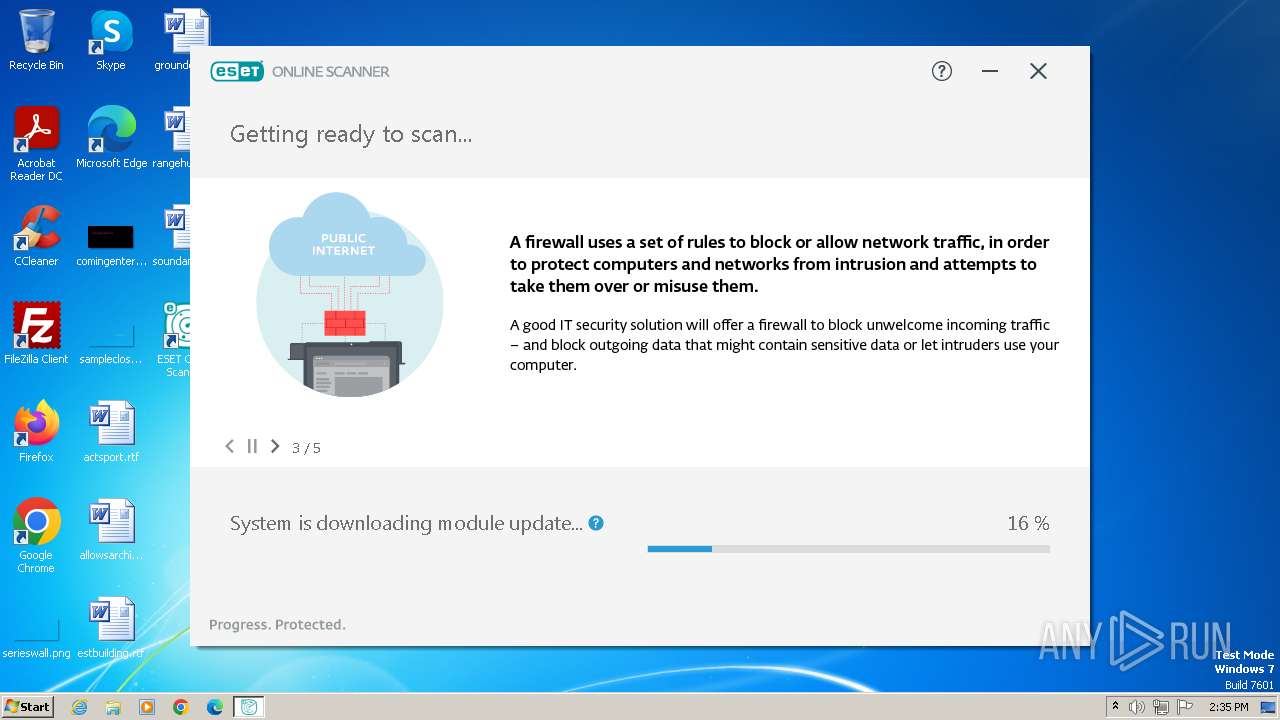Open the CCleaner desktop icon

[36, 236]
